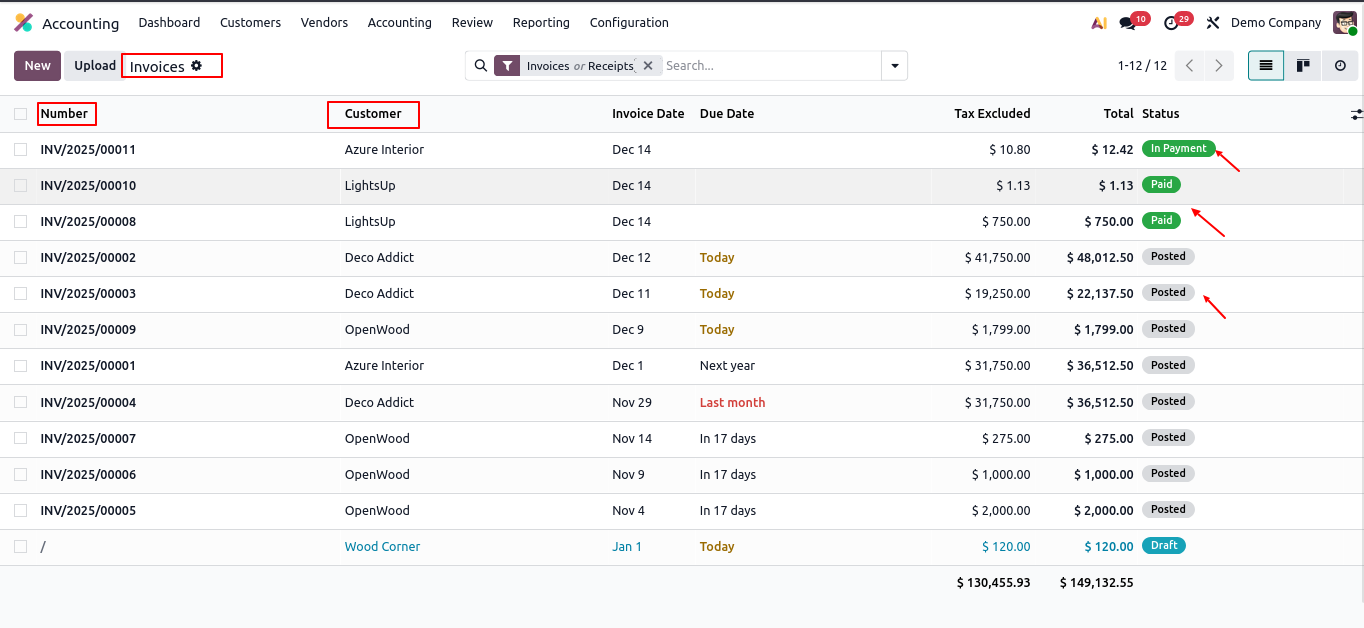1364x628 pixels.
Task: Click the Accounting app logo icon
Action: [24, 23]
